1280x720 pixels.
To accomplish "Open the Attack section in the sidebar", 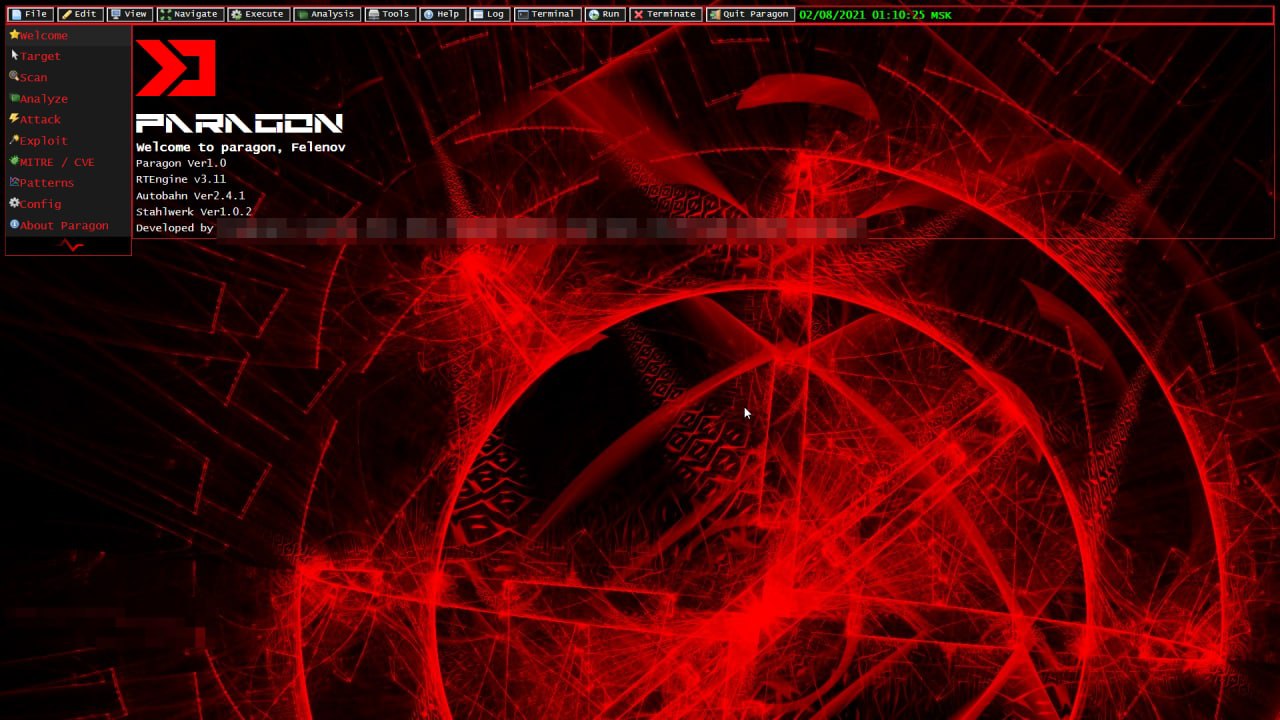I will (x=68, y=119).
